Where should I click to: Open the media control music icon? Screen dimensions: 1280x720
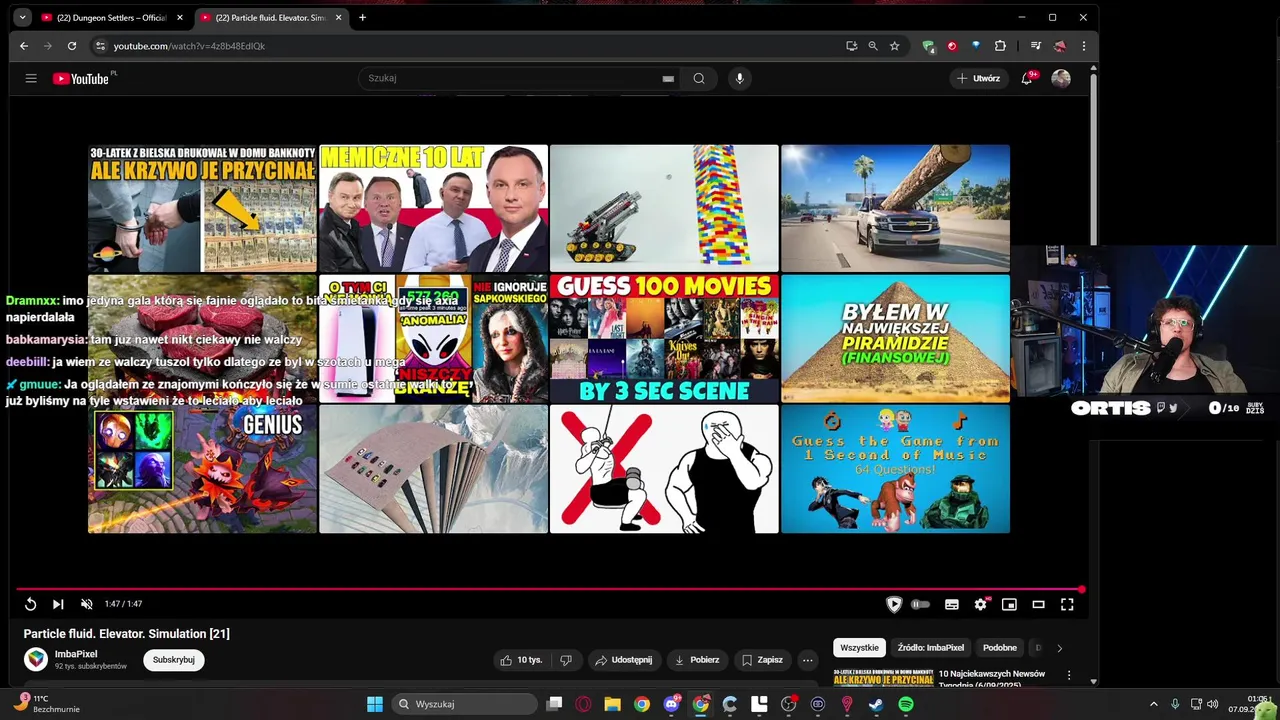pos(1036,46)
